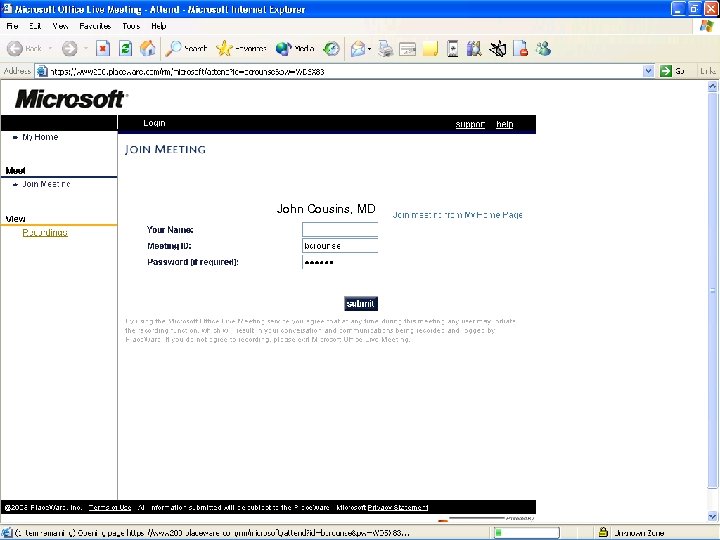Open the Privacy Statement link
Screen dimensions: 720x540
(x=398, y=507)
